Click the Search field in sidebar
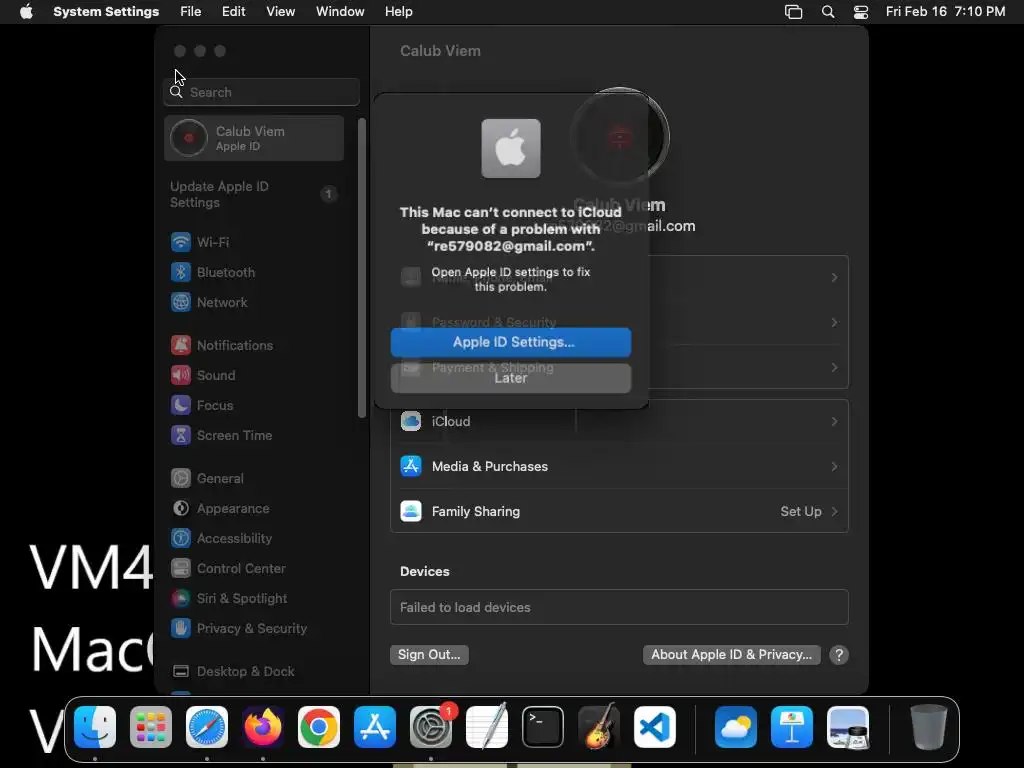Viewport: 1024px width, 768px height. tap(261, 92)
